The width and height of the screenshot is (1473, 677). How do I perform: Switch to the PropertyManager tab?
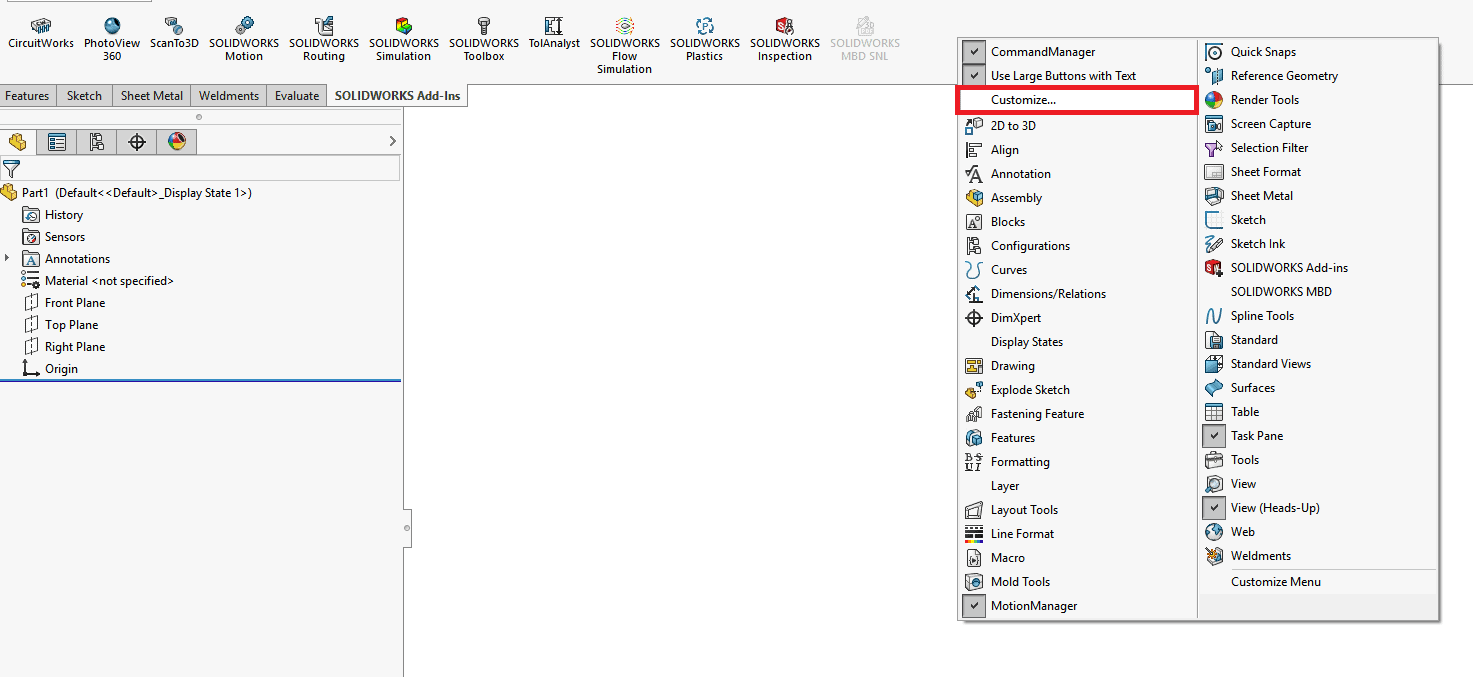coord(57,142)
